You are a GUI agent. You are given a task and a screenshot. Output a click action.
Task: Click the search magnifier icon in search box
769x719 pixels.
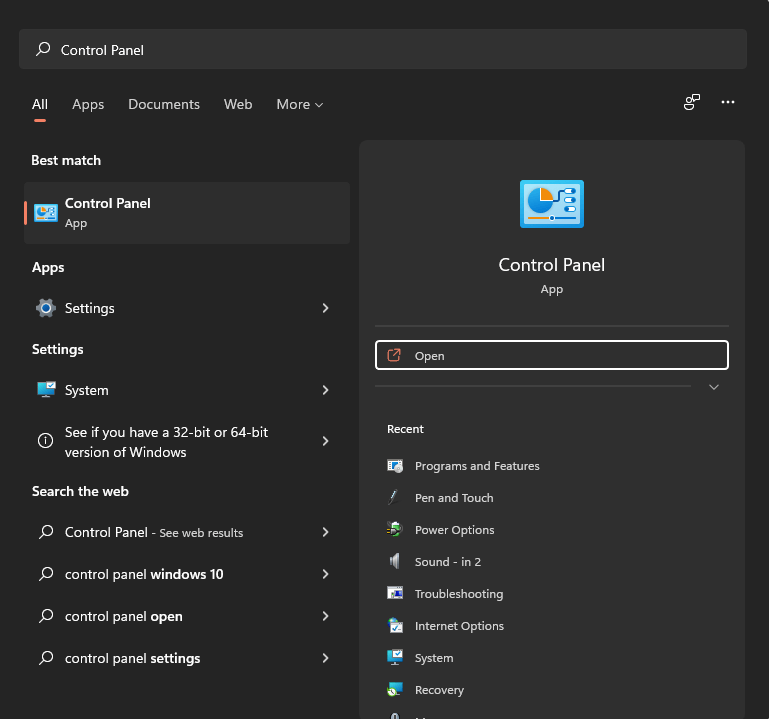click(x=43, y=49)
